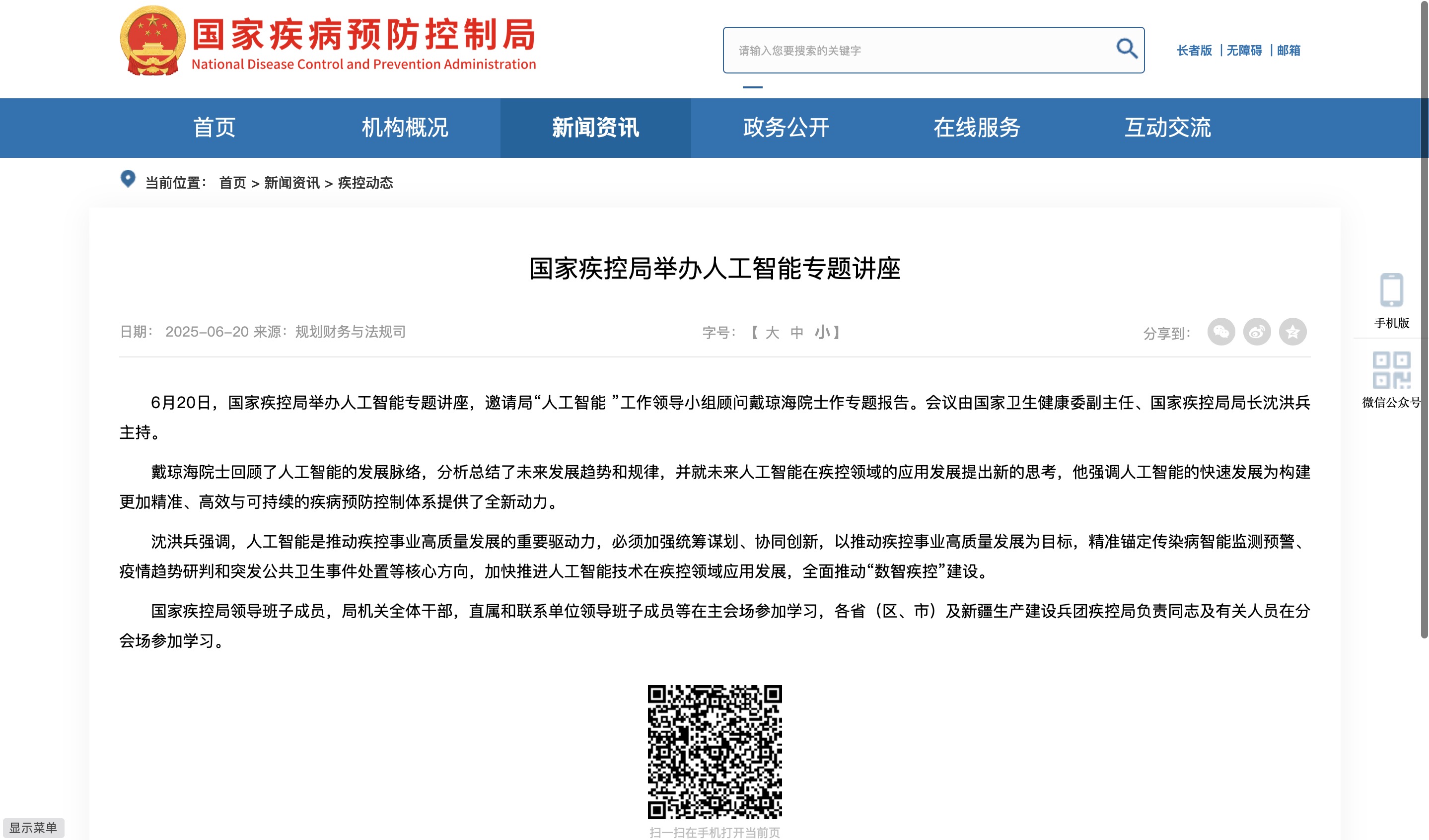Open the 互动交流 navigation tab
Viewport: 1429px width, 840px height.
point(1168,128)
